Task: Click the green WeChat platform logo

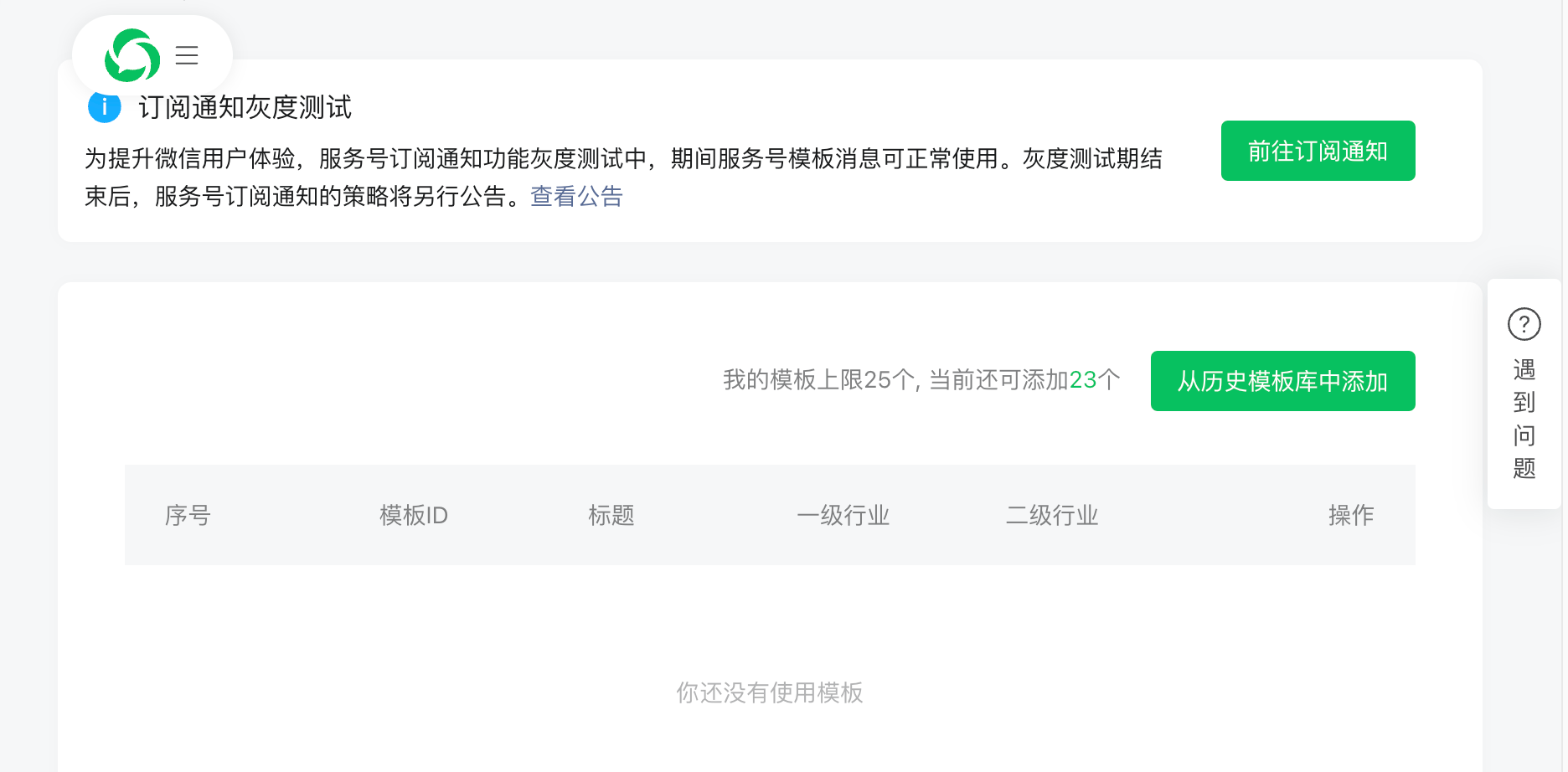Action: pos(132,55)
